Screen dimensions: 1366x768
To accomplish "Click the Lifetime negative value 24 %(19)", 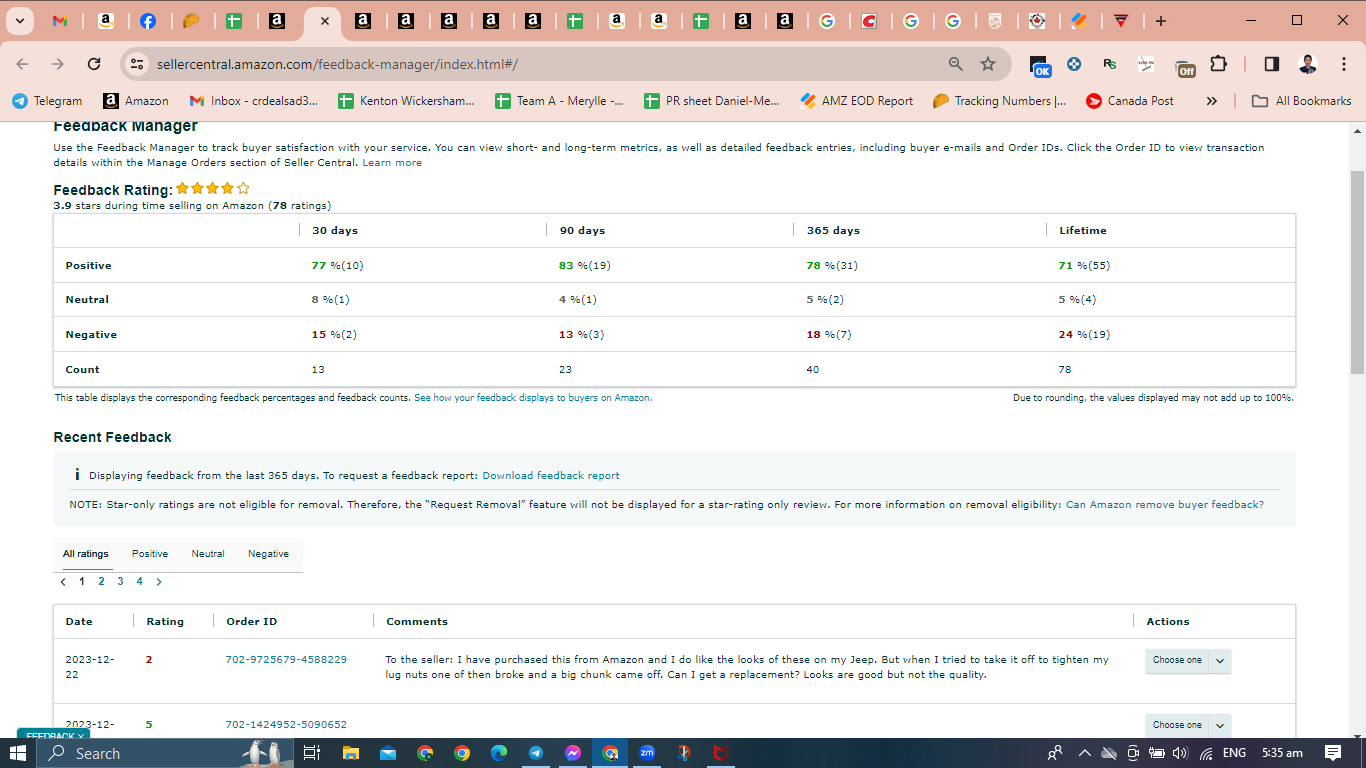I will [x=1084, y=335].
